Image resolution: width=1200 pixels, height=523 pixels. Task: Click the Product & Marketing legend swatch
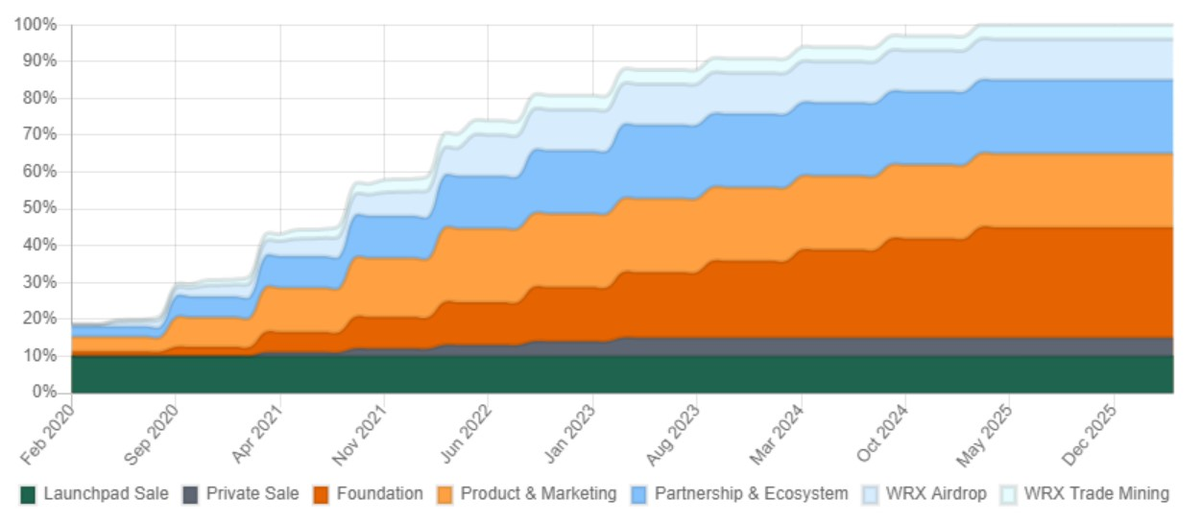[x=444, y=494]
